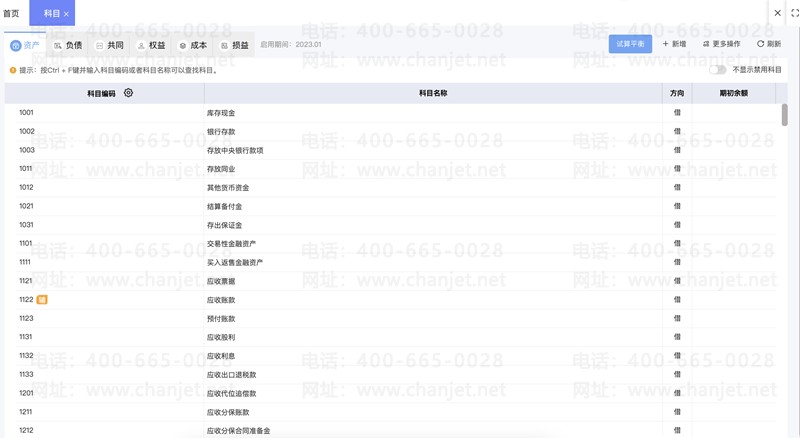Screen dimensions: 800x438
Task: Click the 刷新 refresh button
Action: tap(769, 44)
